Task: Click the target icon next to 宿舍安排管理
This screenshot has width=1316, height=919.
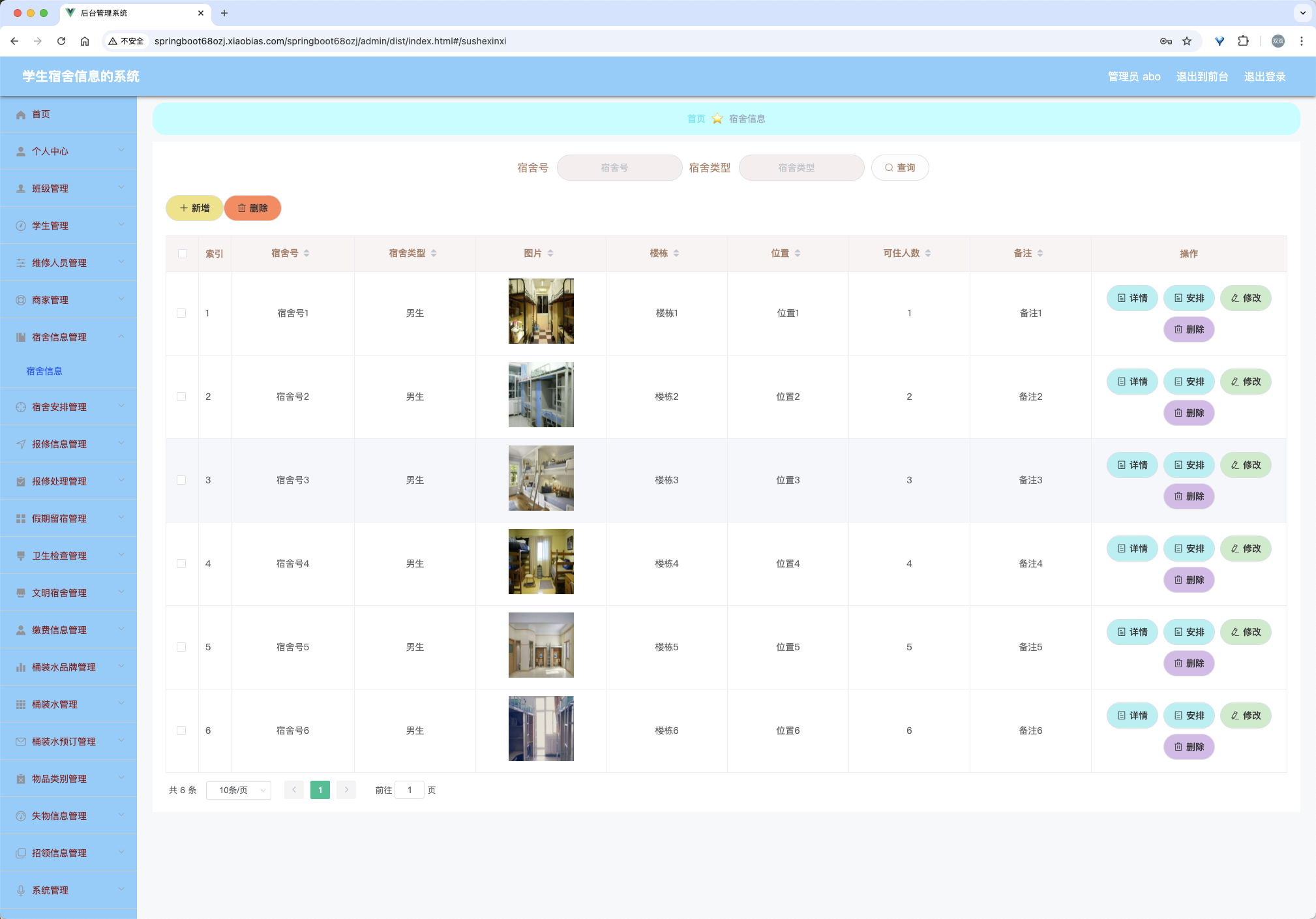Action: [21, 408]
